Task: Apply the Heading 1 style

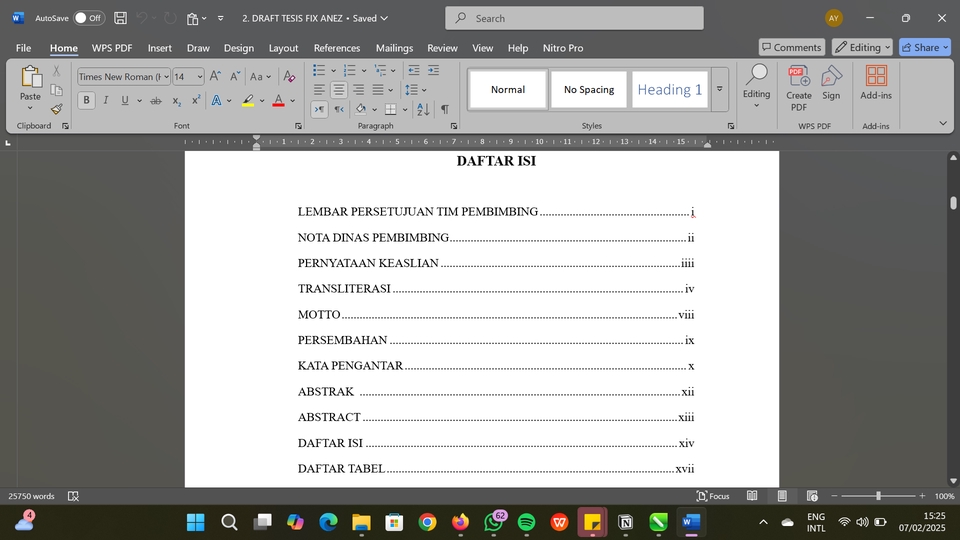Action: click(670, 89)
